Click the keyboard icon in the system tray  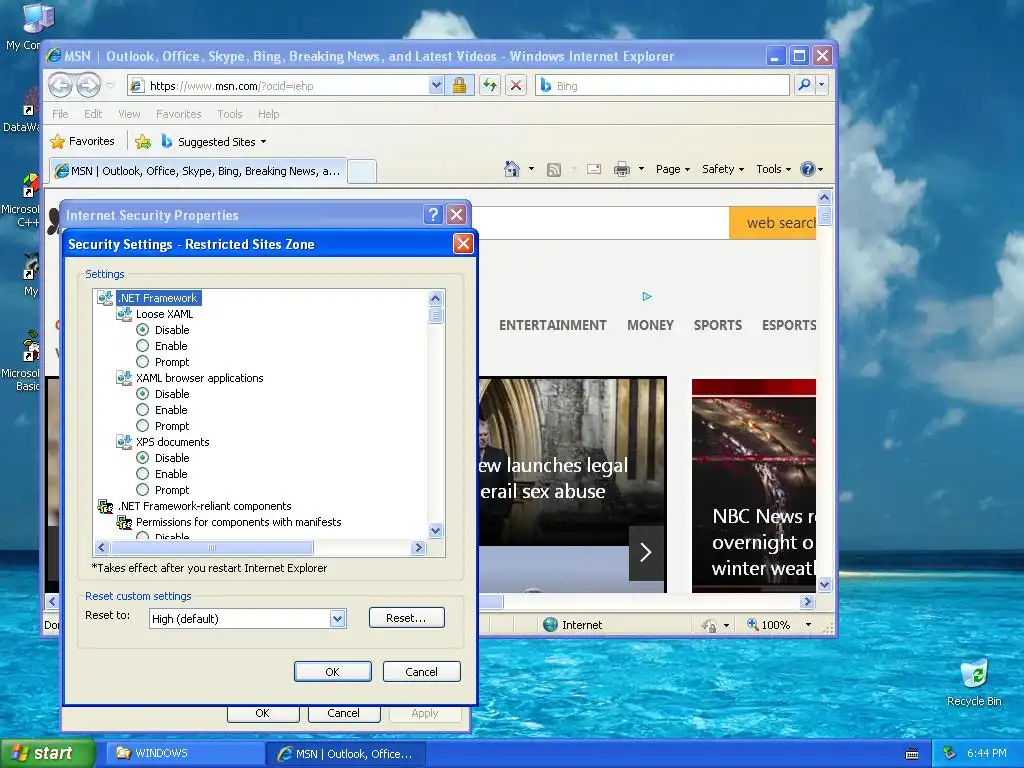[x=912, y=754]
